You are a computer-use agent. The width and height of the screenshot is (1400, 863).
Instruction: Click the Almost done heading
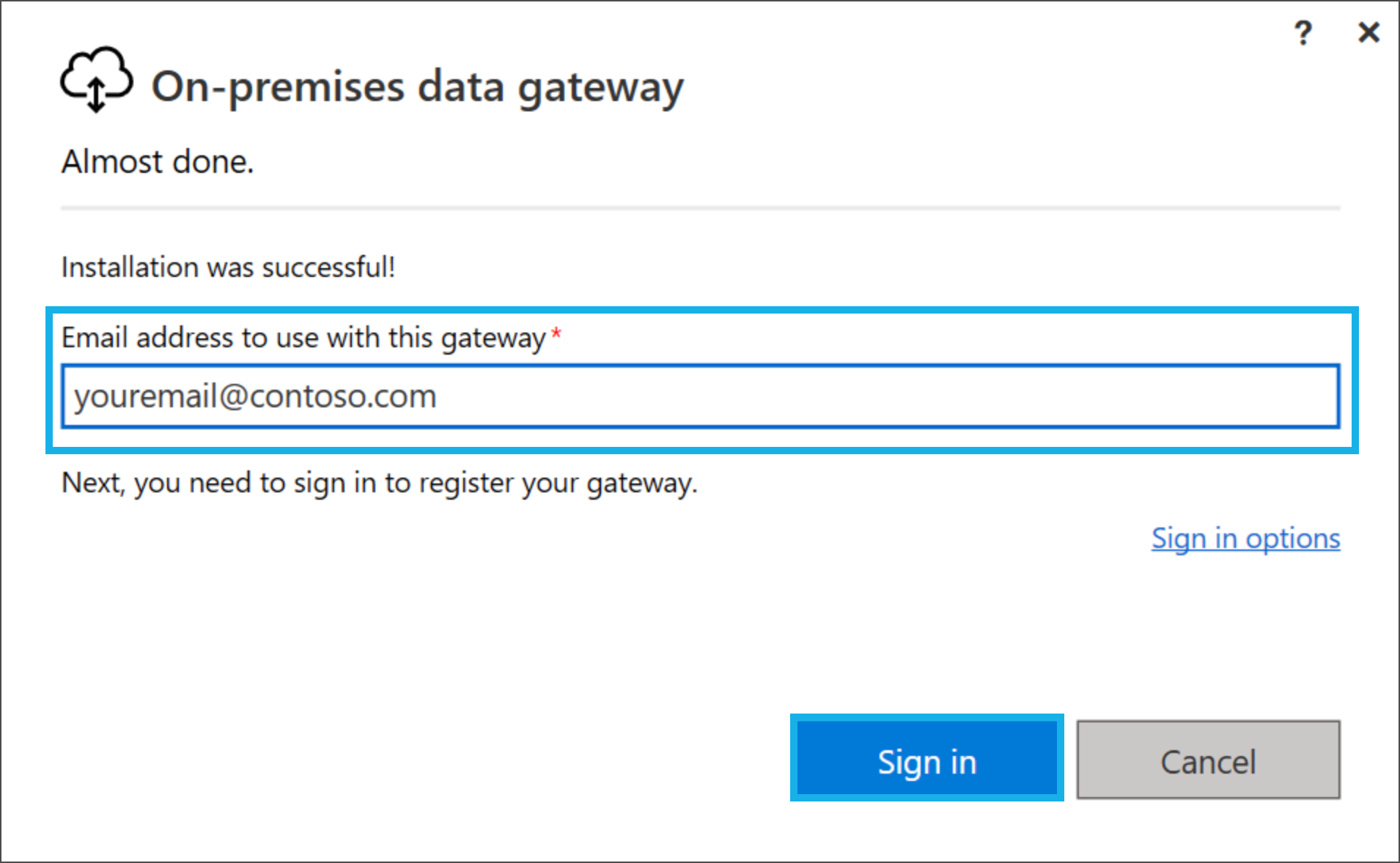point(158,162)
